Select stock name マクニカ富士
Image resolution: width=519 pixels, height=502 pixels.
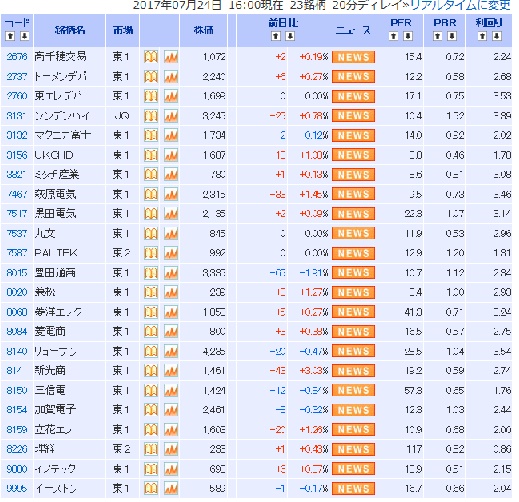click(x=63, y=135)
